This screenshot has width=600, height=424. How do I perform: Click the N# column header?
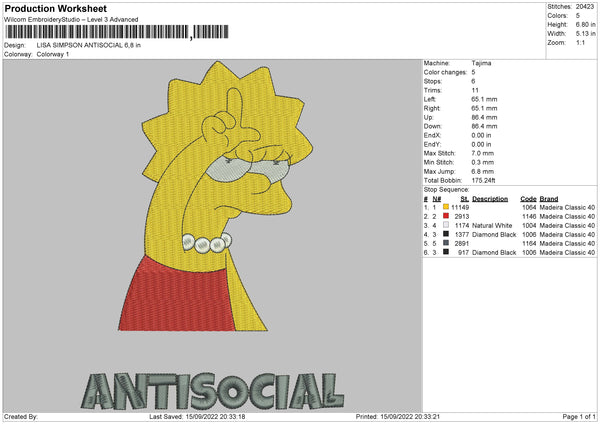[437, 199]
